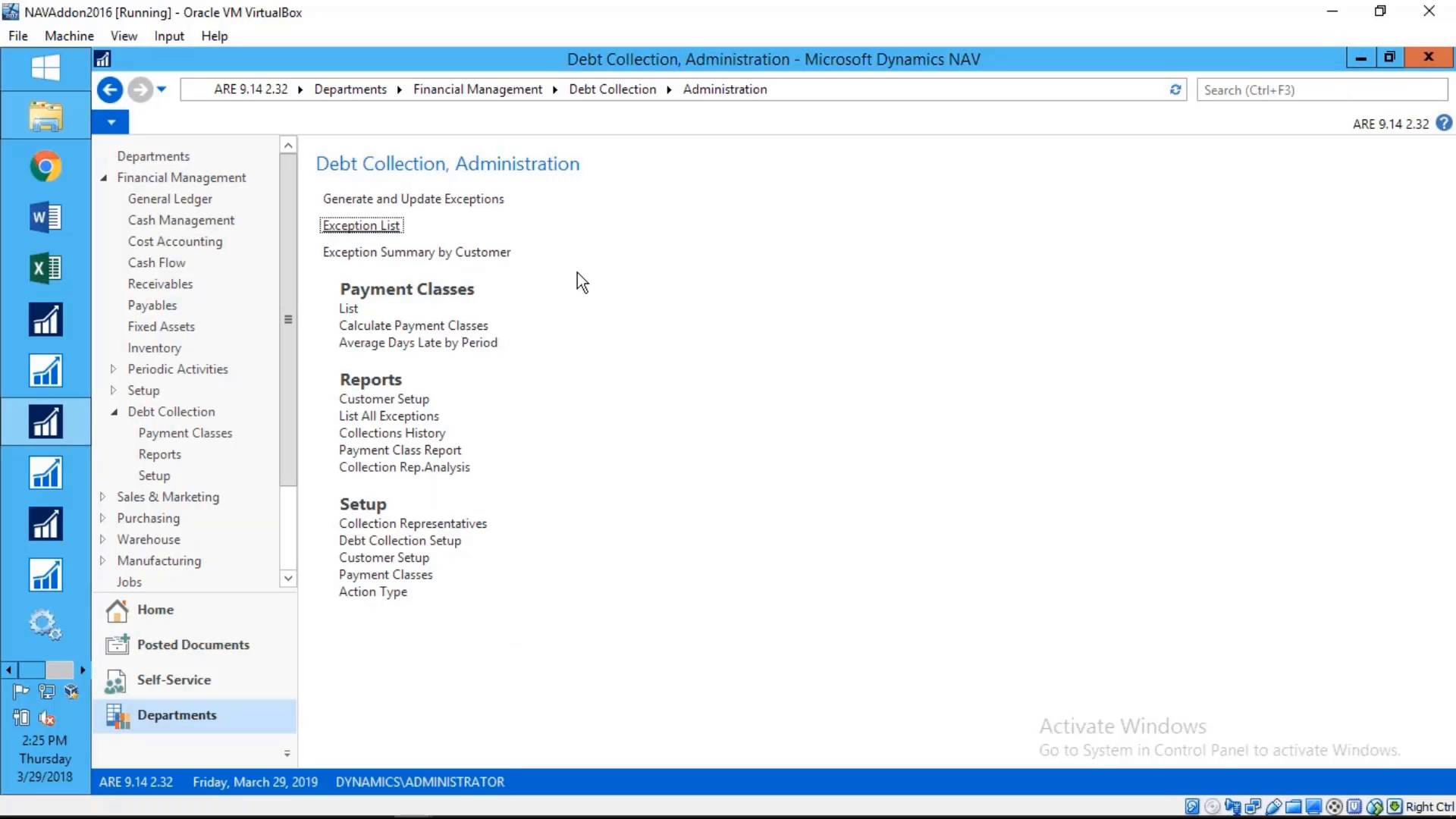The height and width of the screenshot is (819, 1456).
Task: Refresh the page using the refresh icon
Action: point(1175,89)
